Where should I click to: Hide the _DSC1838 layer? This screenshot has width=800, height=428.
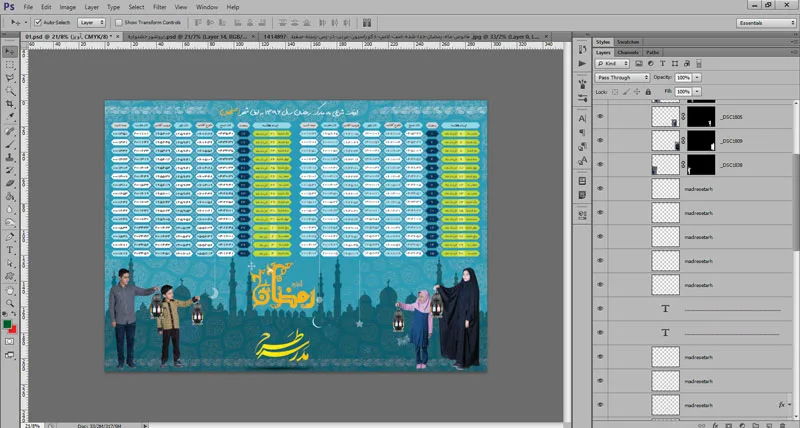[x=600, y=165]
